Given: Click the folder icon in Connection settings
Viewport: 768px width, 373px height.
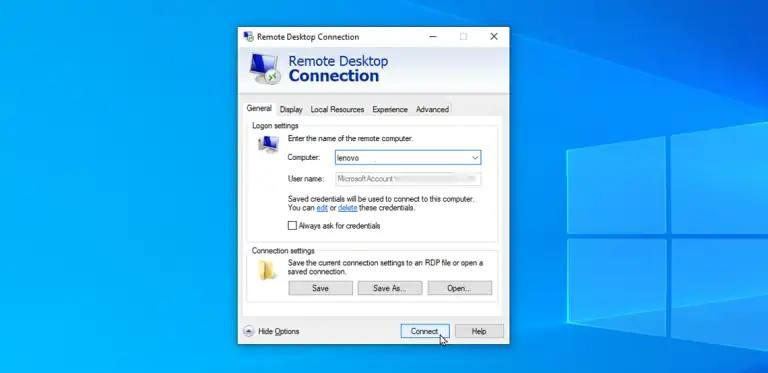Looking at the screenshot, I should point(267,270).
